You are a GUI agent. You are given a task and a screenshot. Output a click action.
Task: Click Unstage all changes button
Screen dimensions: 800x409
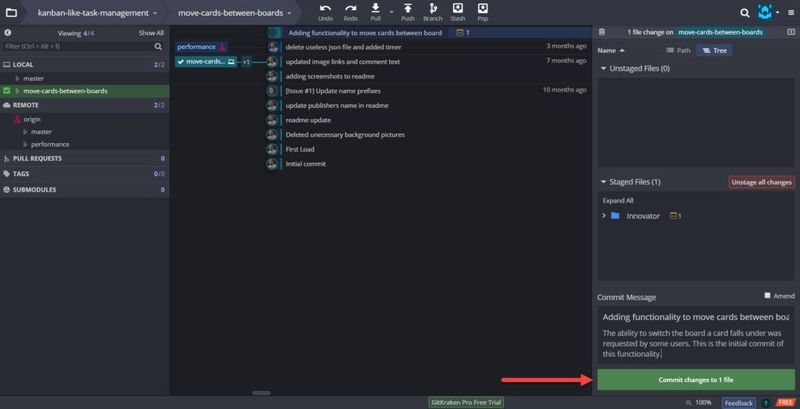click(761, 182)
